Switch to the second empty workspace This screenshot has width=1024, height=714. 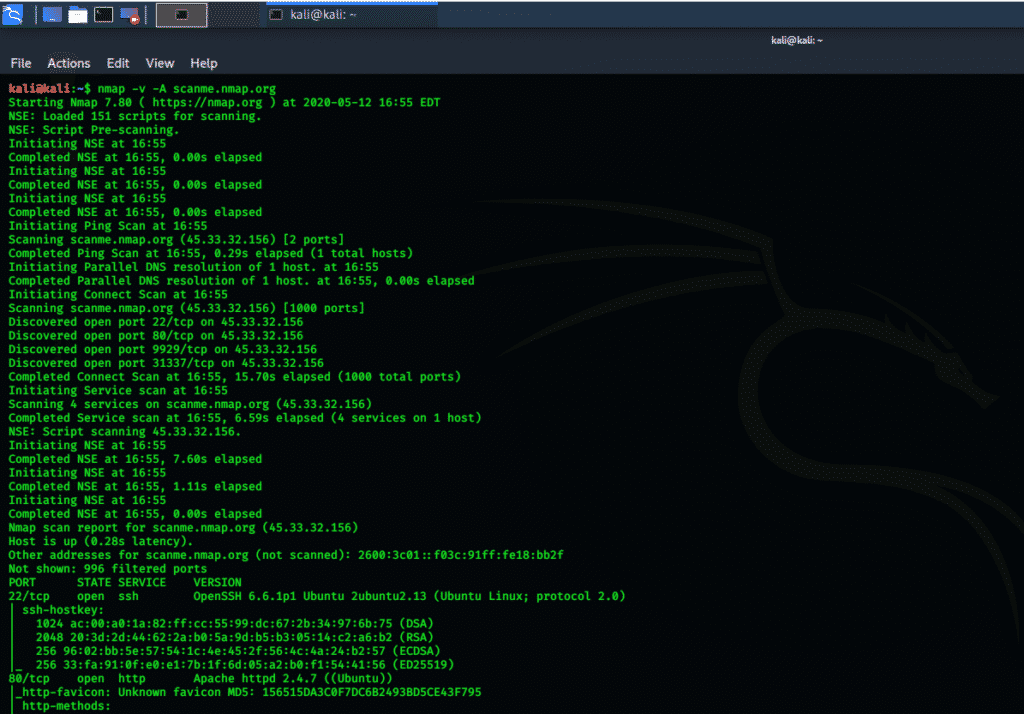234,15
